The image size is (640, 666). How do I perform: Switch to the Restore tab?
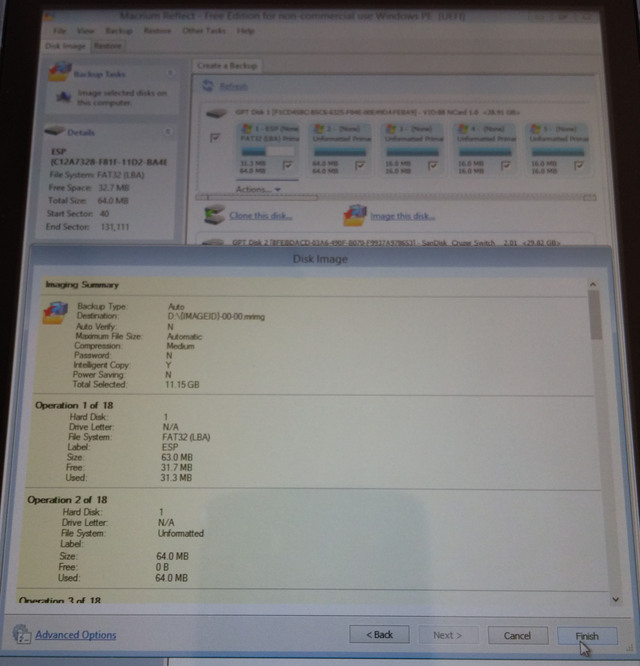(x=107, y=46)
